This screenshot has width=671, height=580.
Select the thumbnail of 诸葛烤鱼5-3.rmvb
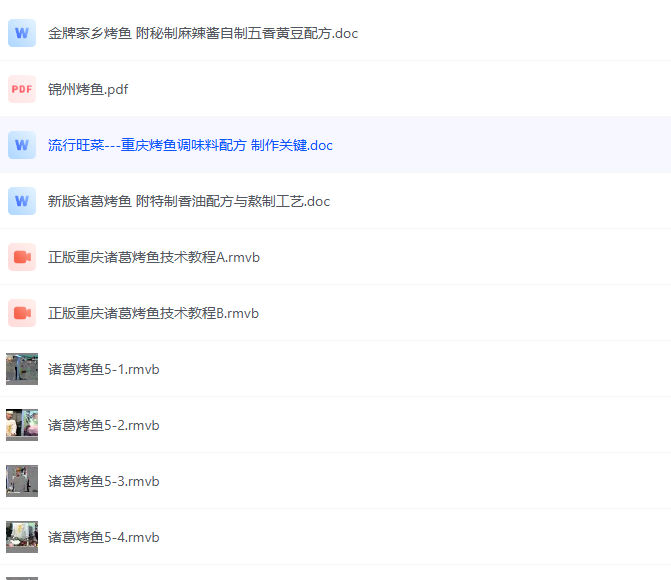tap(22, 481)
